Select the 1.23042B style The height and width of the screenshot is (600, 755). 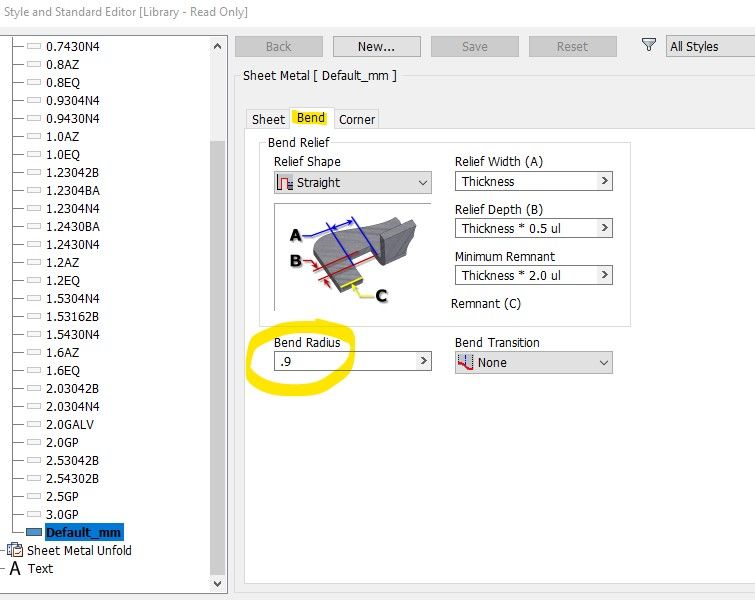tap(72, 172)
